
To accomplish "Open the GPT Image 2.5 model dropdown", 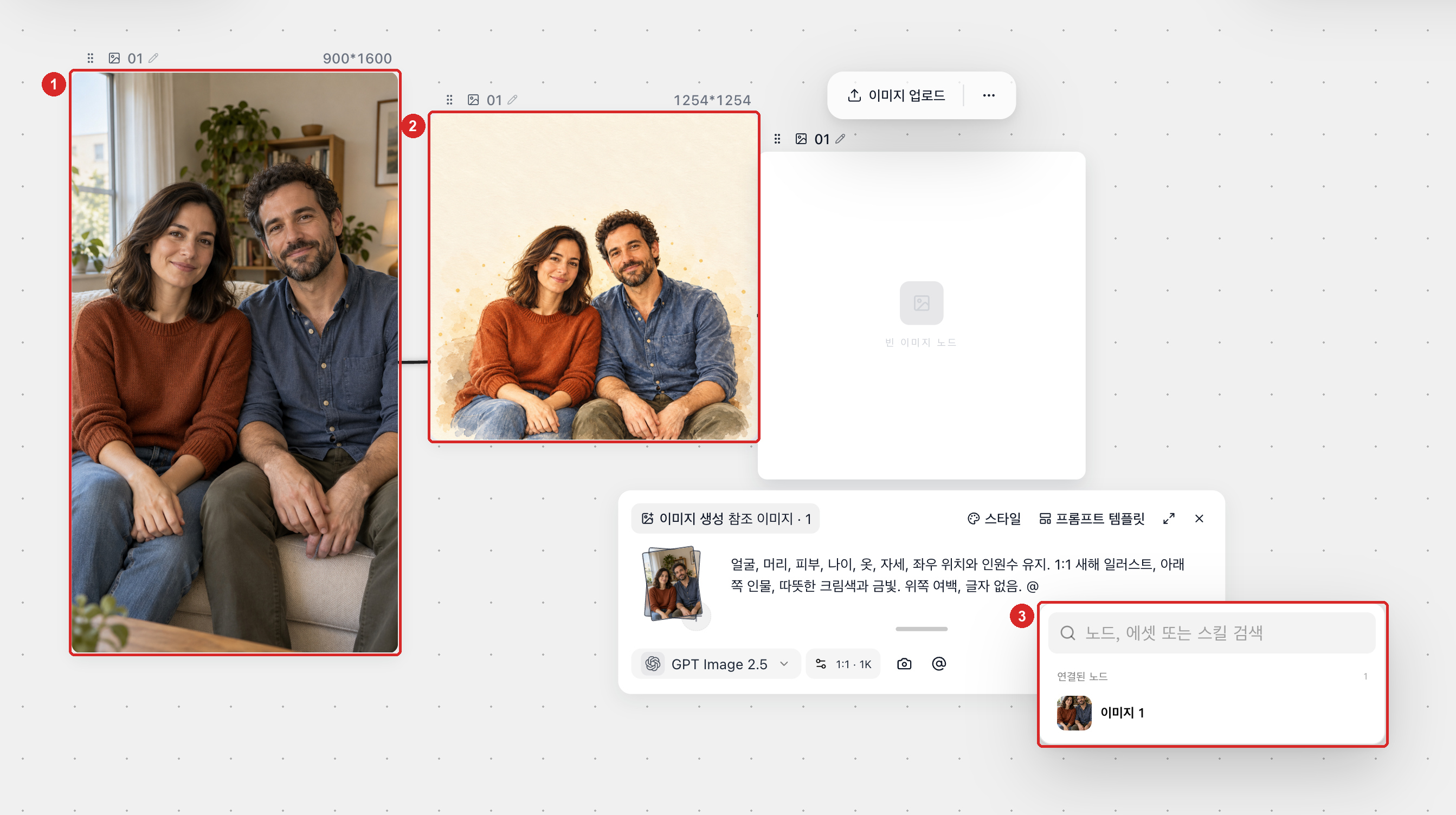I will 716,664.
